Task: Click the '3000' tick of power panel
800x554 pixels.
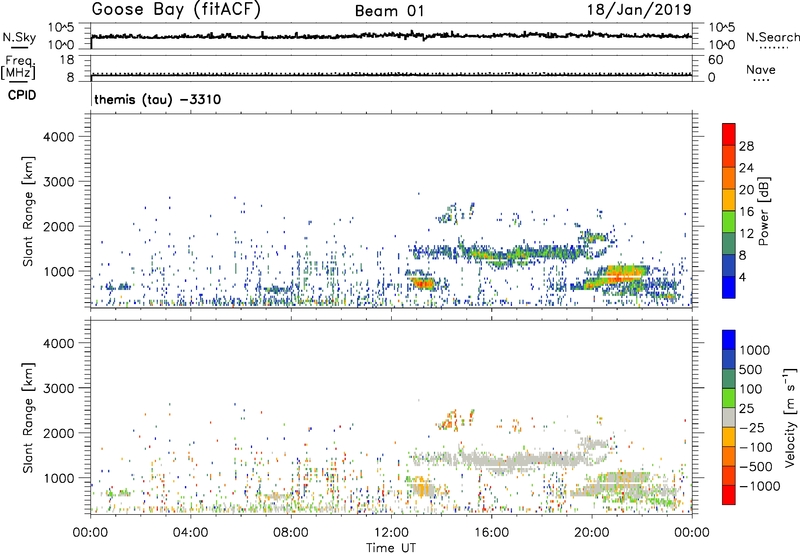Action: 59,182
